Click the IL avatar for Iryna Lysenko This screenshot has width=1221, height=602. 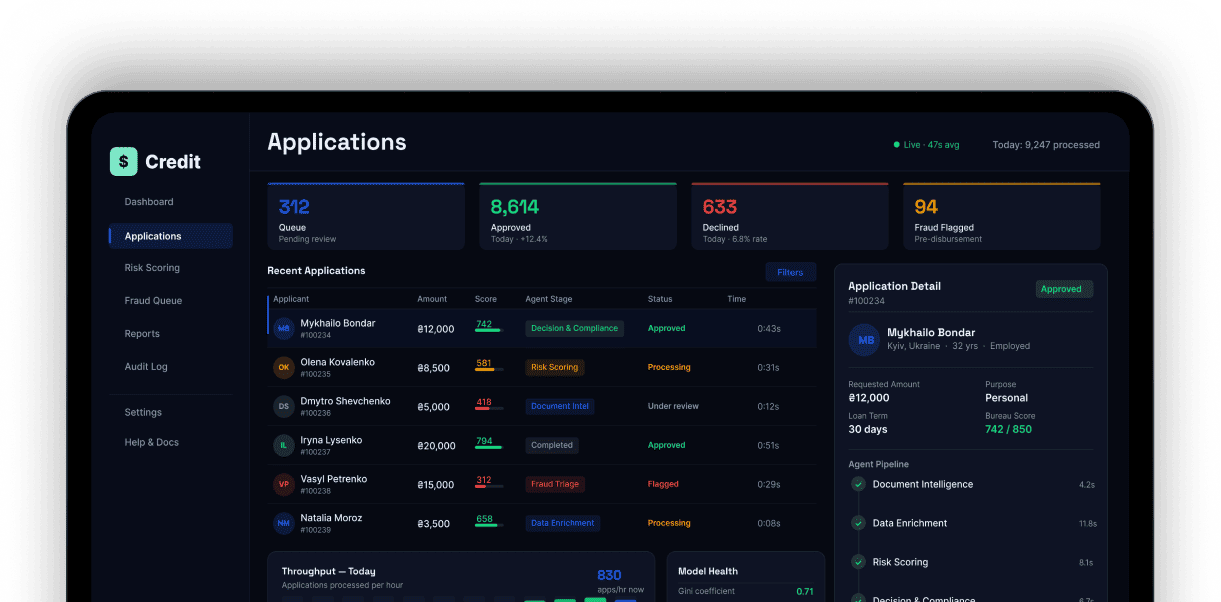pos(284,445)
